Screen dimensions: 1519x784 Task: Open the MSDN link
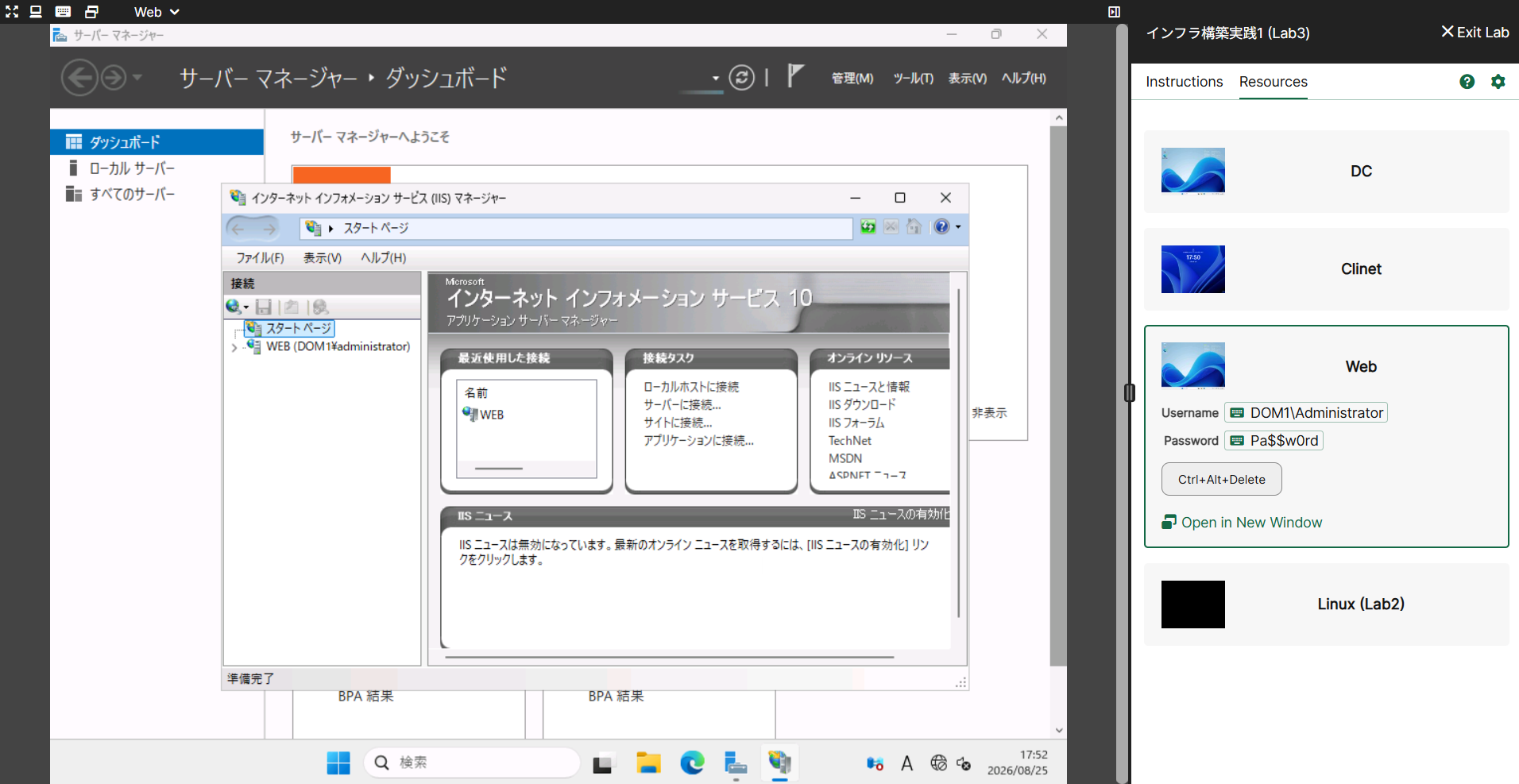pyautogui.click(x=845, y=458)
